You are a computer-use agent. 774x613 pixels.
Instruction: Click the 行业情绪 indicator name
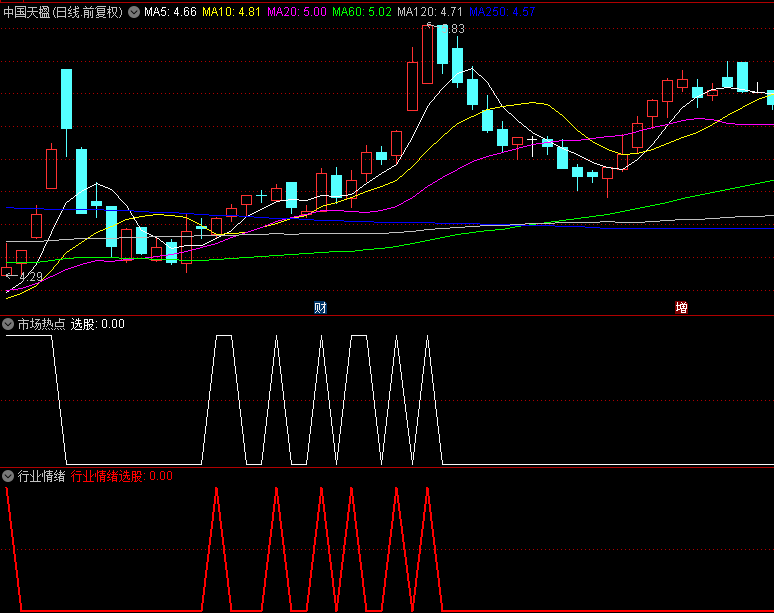[41, 476]
